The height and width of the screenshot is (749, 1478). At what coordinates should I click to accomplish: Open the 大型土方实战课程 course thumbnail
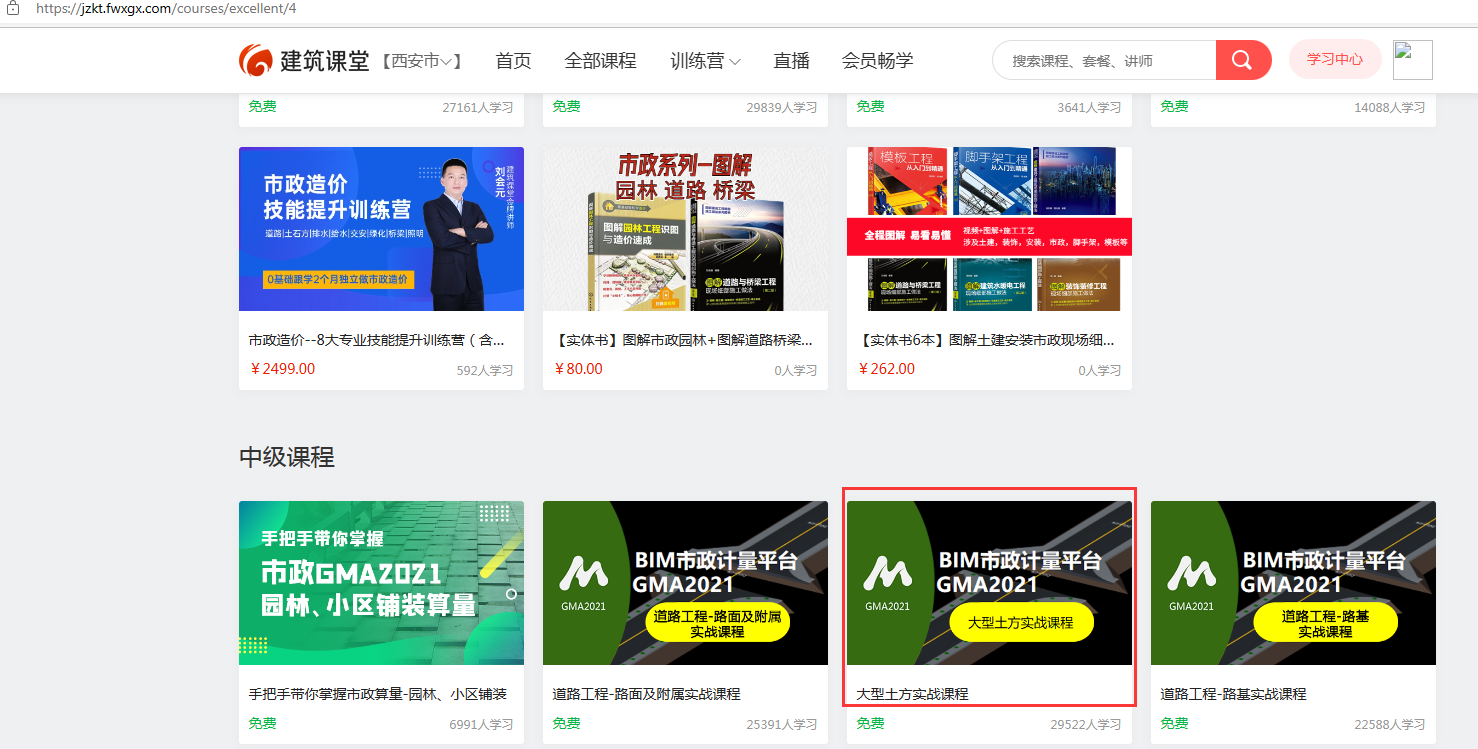989,583
